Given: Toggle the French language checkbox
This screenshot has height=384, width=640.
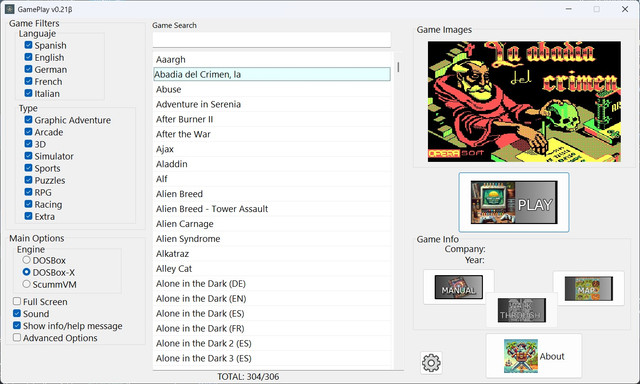Looking at the screenshot, I should point(28,81).
